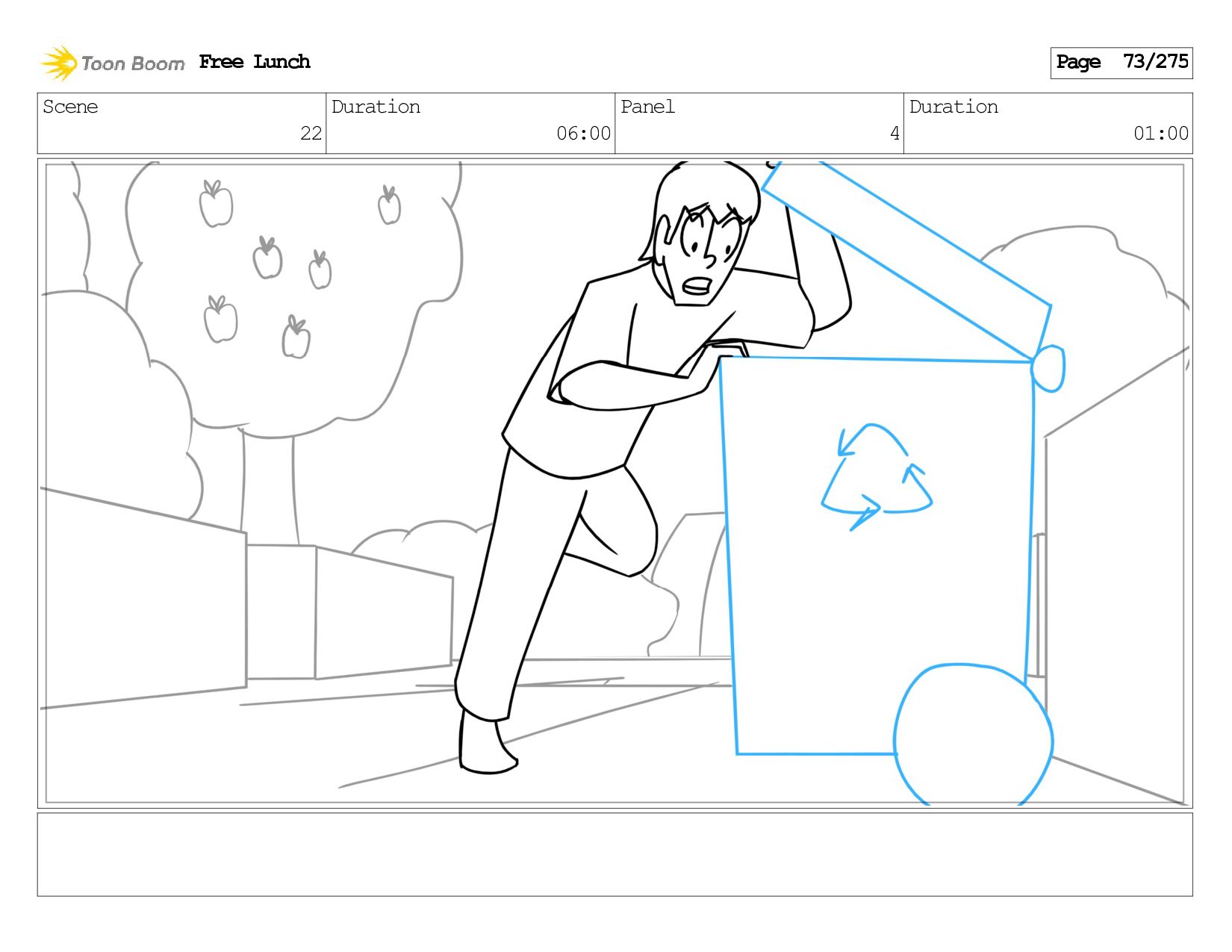The width and height of the screenshot is (1232, 952).
Task: Click the 'Page 73/275' indicator box
Action: [1121, 63]
